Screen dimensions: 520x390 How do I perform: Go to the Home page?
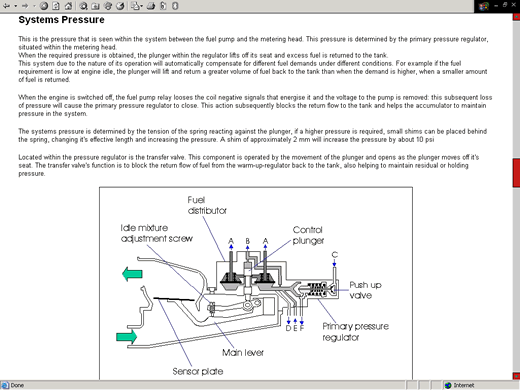[68, 6]
